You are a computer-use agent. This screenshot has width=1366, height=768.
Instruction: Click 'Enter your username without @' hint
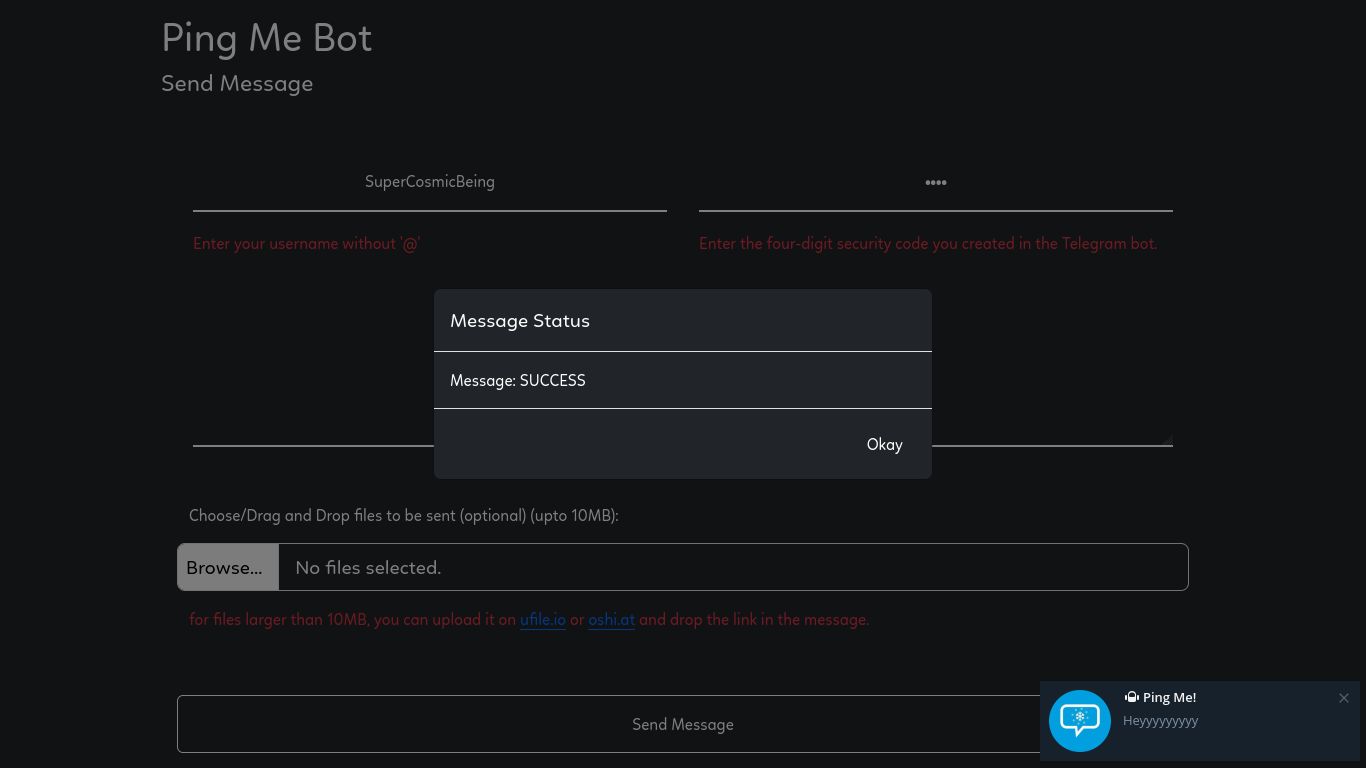pos(307,243)
